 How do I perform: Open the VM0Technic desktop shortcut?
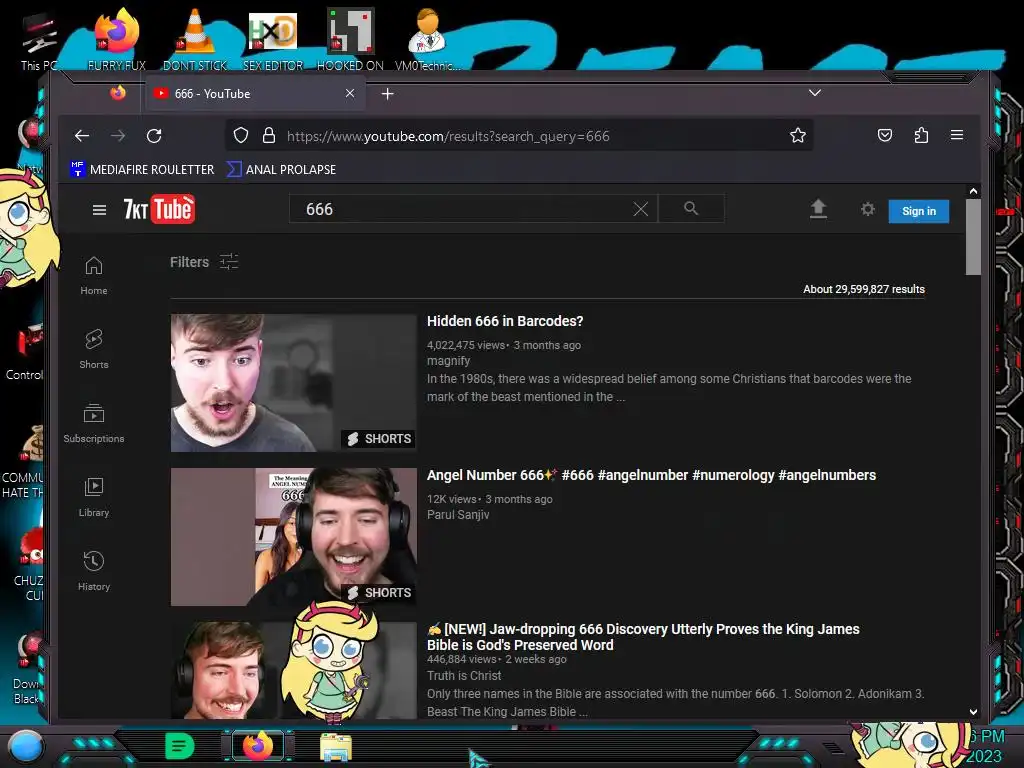427,39
